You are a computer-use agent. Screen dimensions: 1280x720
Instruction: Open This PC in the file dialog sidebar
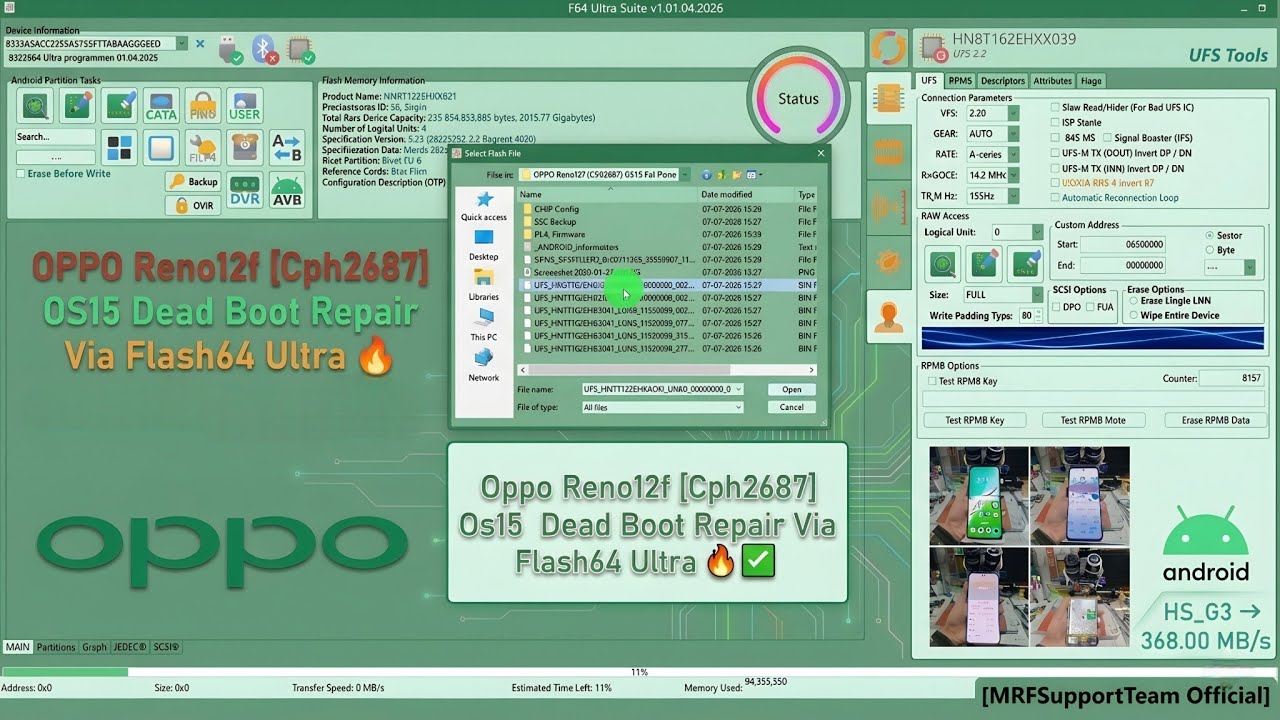tap(484, 324)
